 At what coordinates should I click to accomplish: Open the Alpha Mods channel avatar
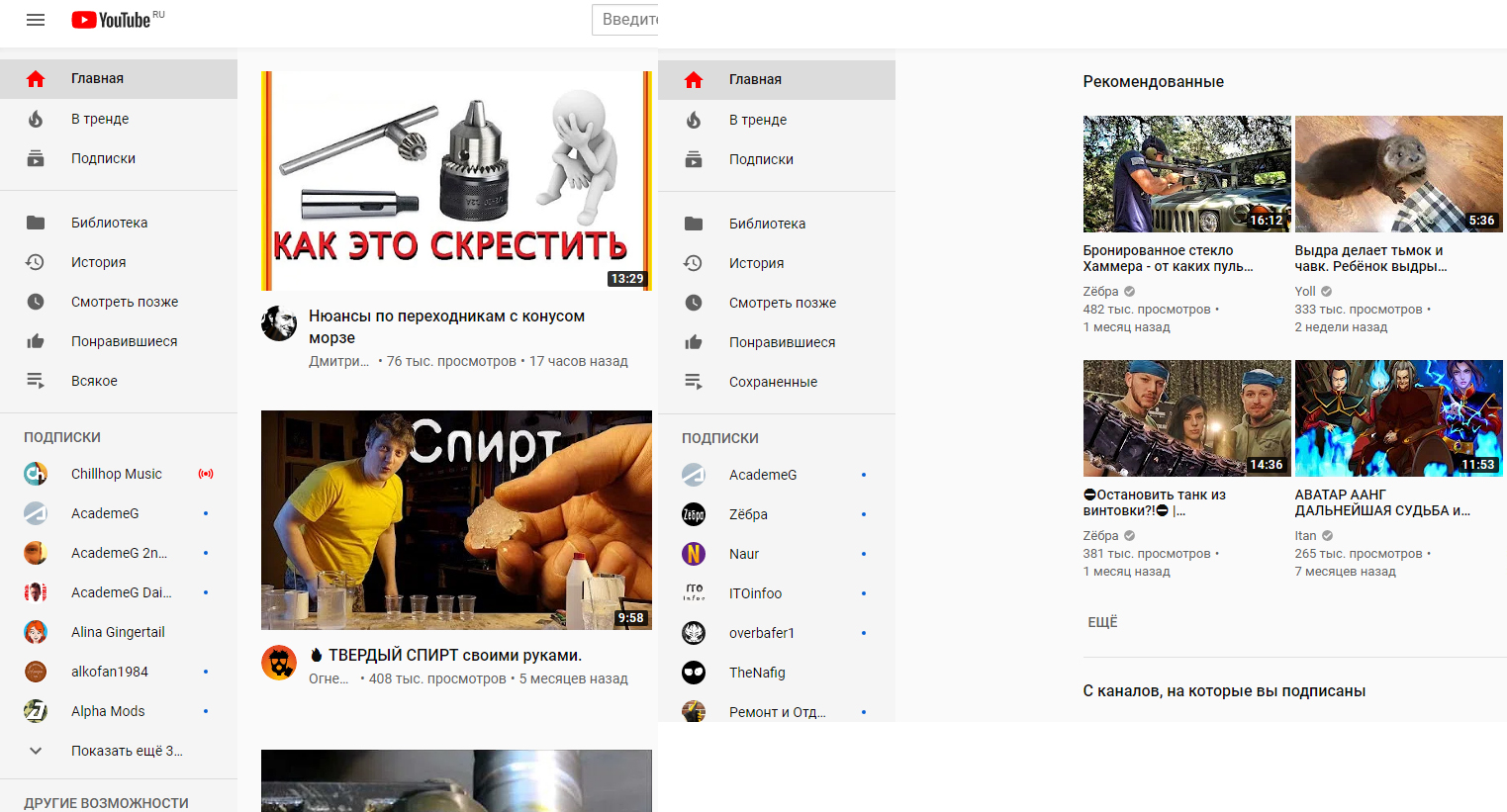click(36, 711)
